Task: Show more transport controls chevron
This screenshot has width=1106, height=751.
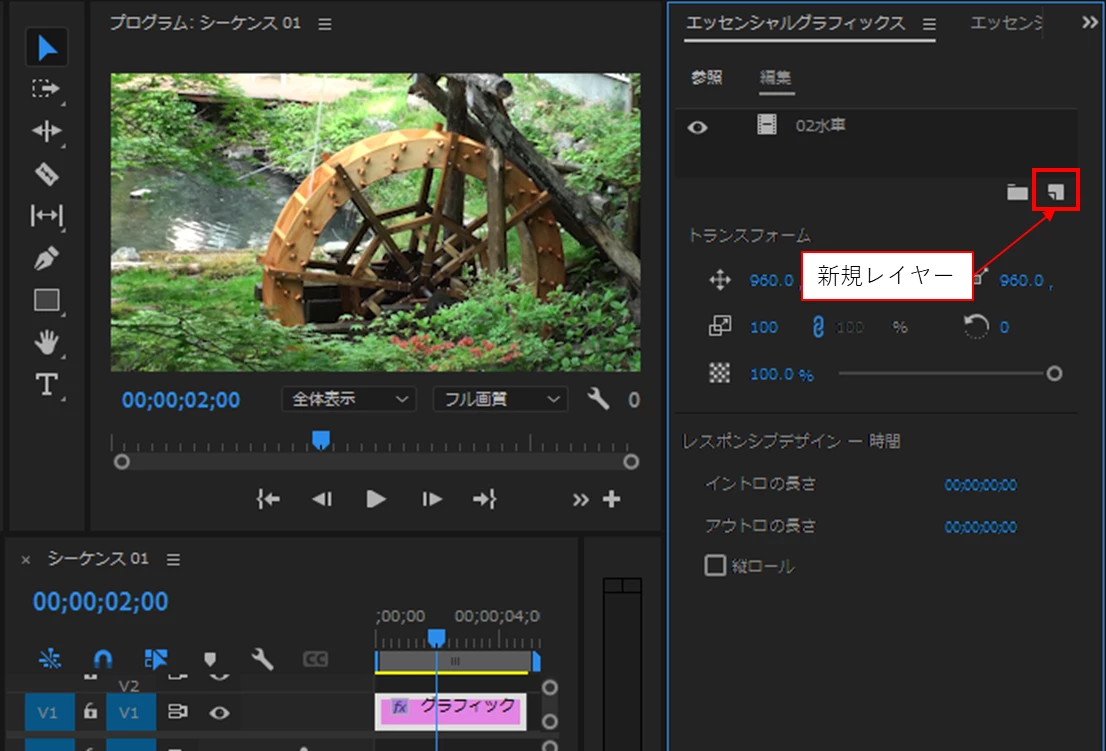Action: [581, 500]
